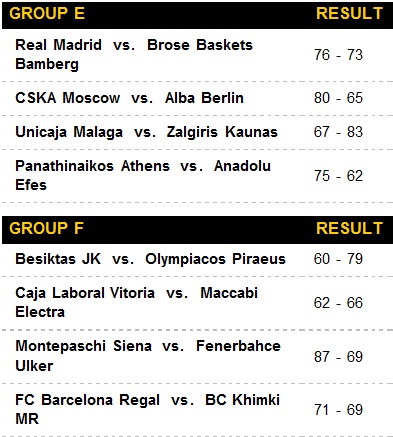This screenshot has width=393, height=437.
Task: Open Besiktas JK vs. Olympiacos Piraeus match
Action: (x=150, y=259)
